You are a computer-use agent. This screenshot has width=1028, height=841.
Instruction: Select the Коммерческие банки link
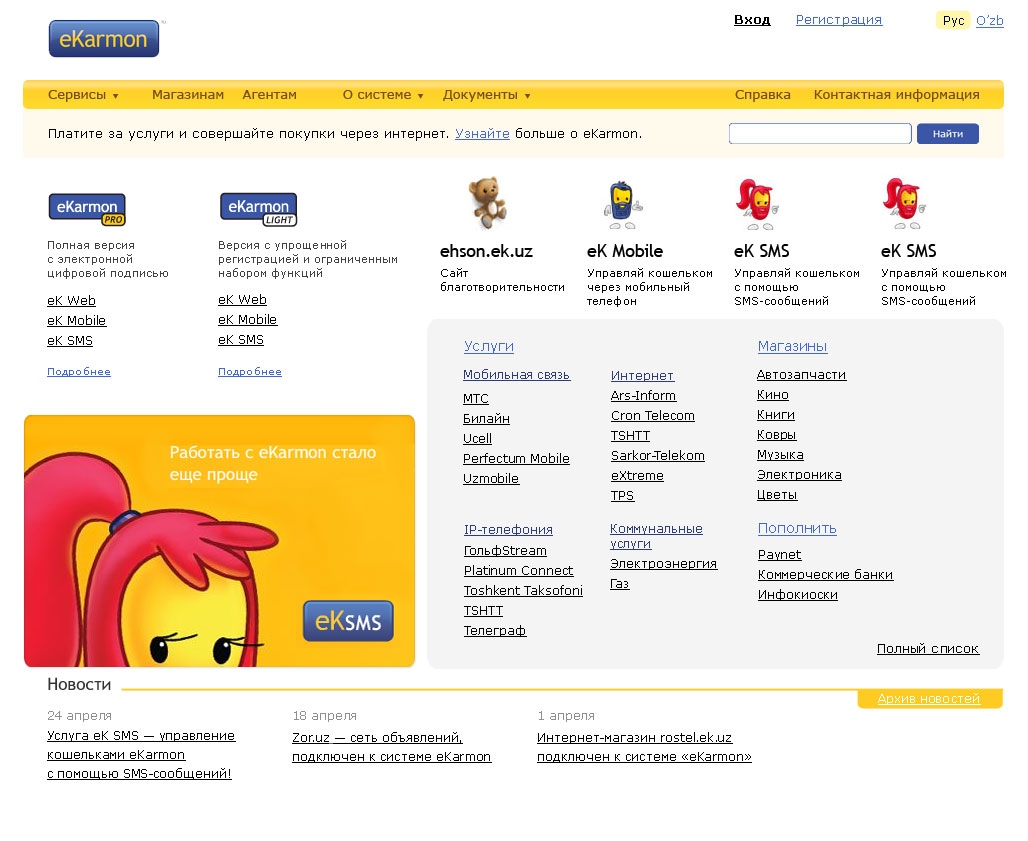coord(825,575)
